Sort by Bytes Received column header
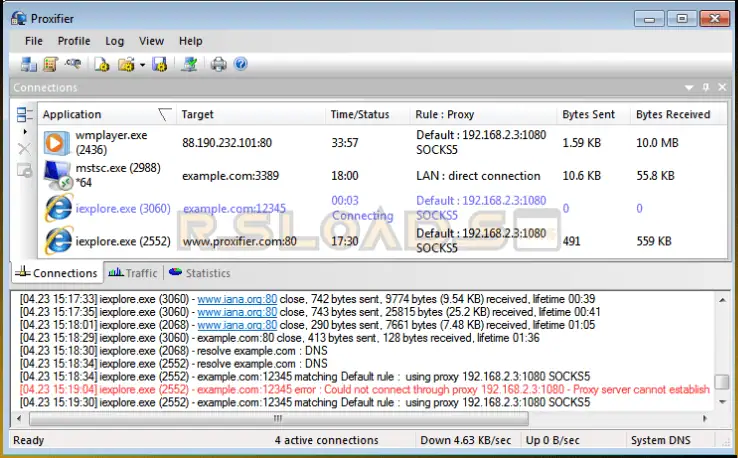The height and width of the screenshot is (458, 738). [672, 115]
